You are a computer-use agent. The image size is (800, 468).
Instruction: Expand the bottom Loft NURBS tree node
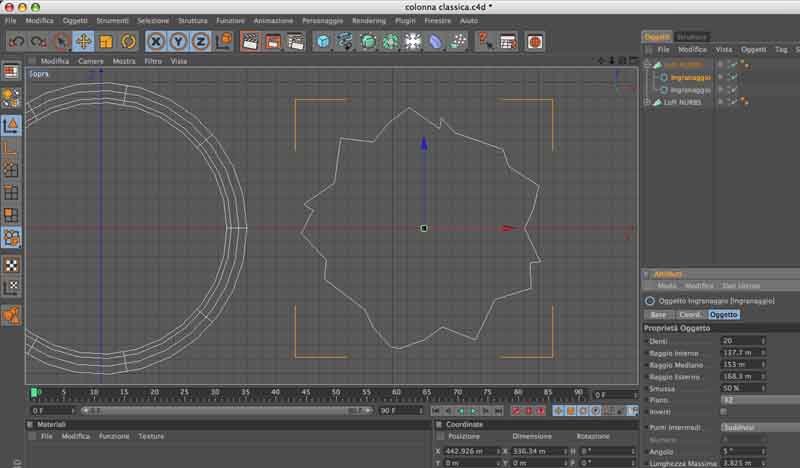pos(647,102)
